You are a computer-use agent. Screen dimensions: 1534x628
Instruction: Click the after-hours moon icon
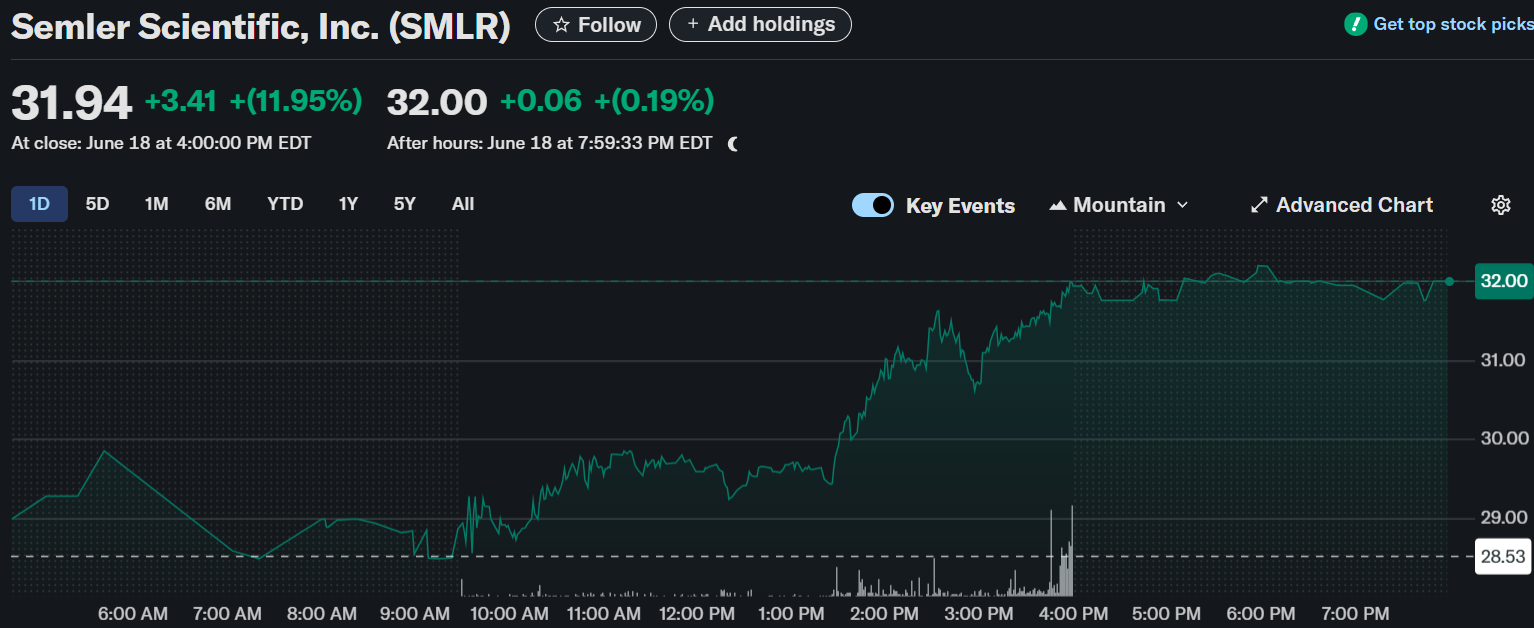[733, 144]
